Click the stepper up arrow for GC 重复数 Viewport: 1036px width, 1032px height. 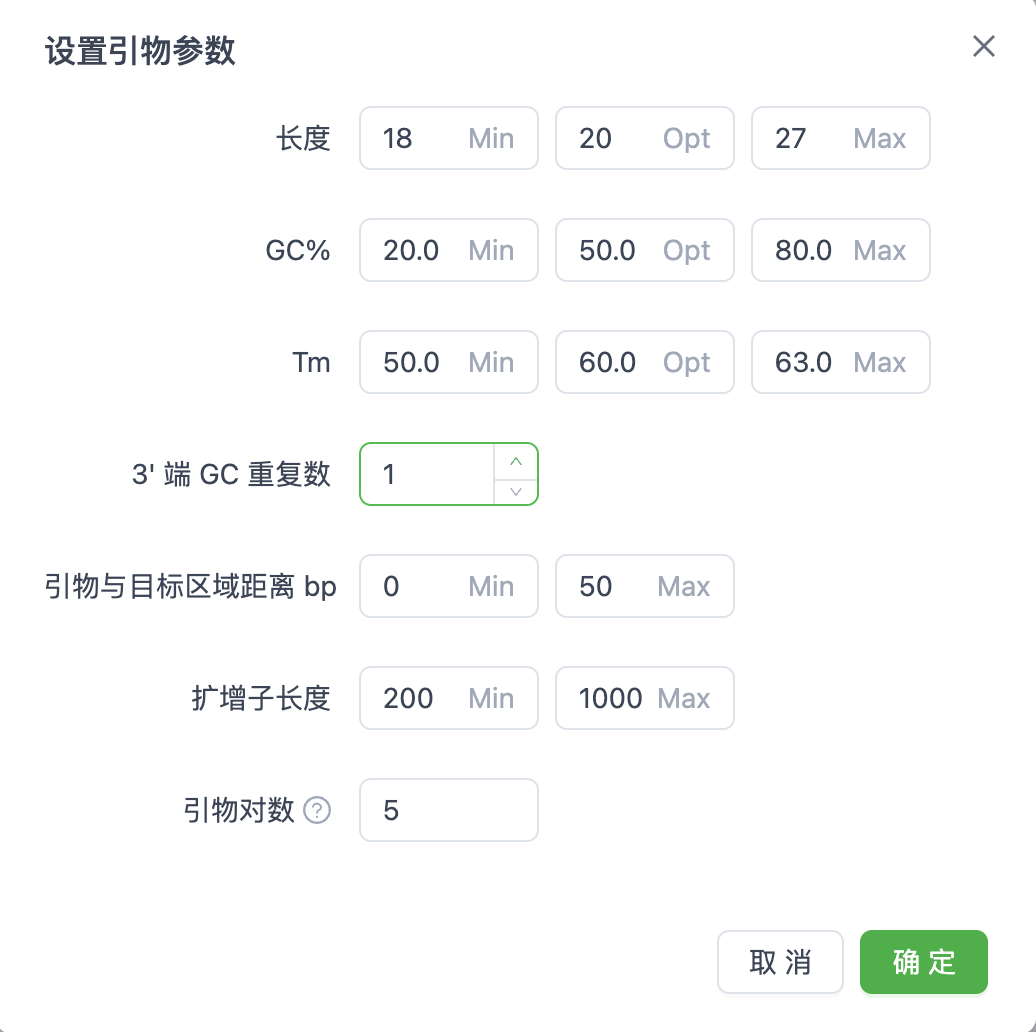click(515, 461)
